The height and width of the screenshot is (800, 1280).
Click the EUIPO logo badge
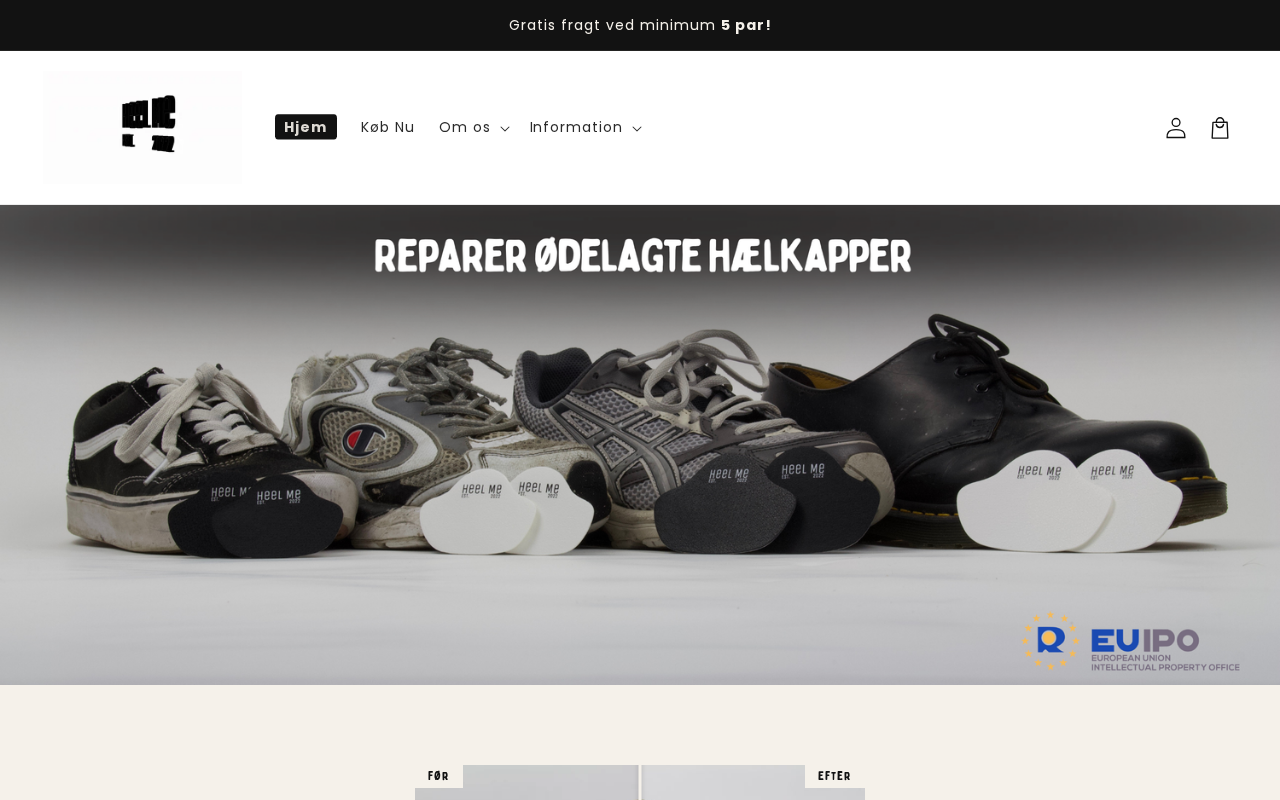pos(1130,641)
